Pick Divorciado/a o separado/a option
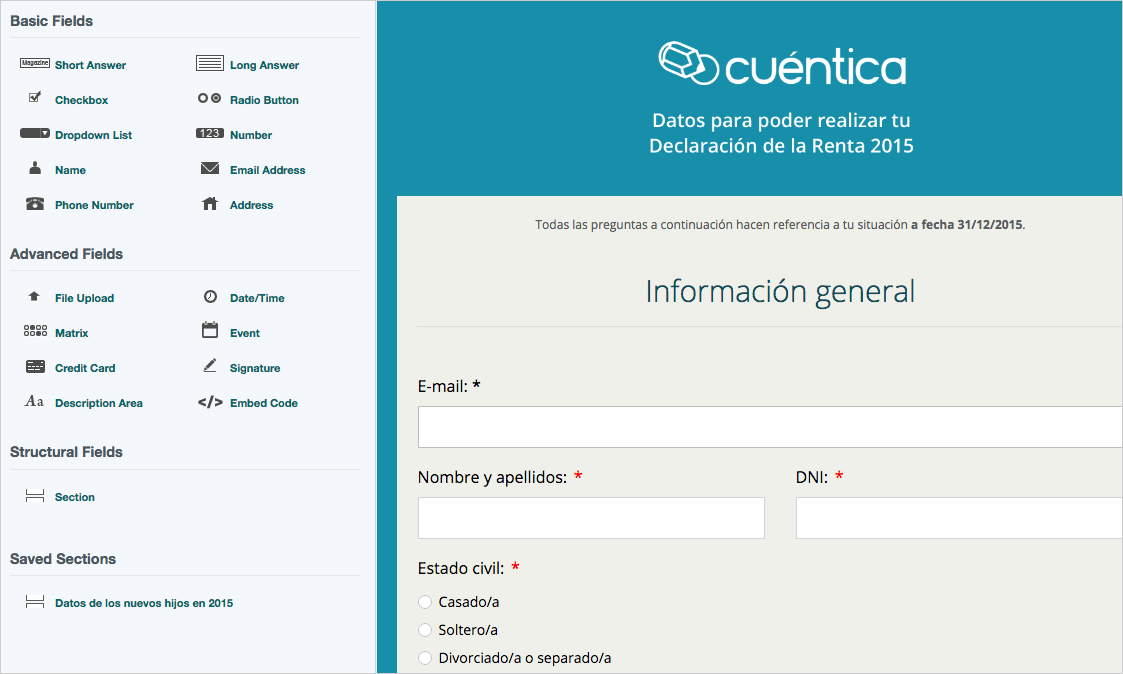 425,658
